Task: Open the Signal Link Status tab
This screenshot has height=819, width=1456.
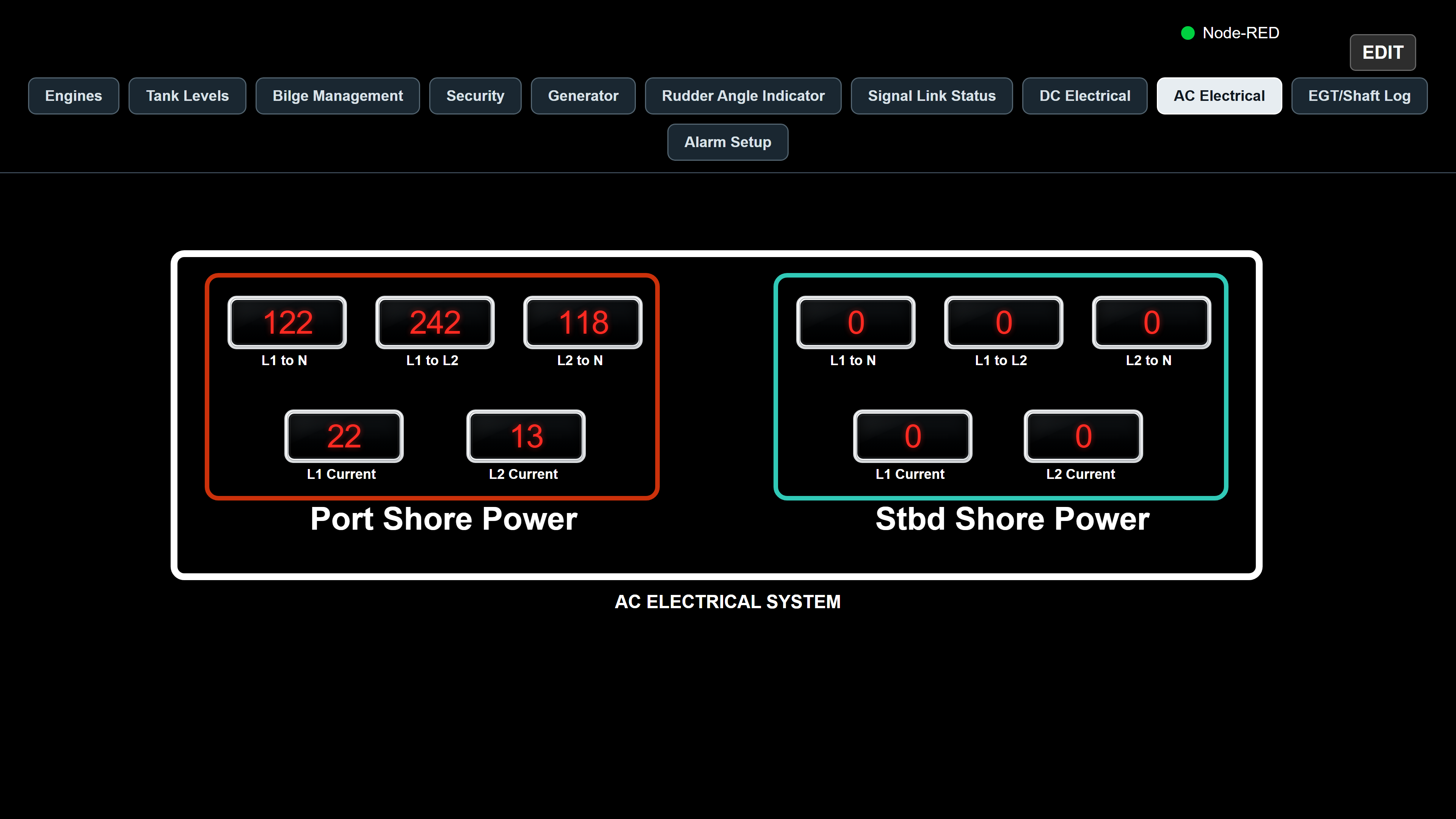Action: click(932, 96)
